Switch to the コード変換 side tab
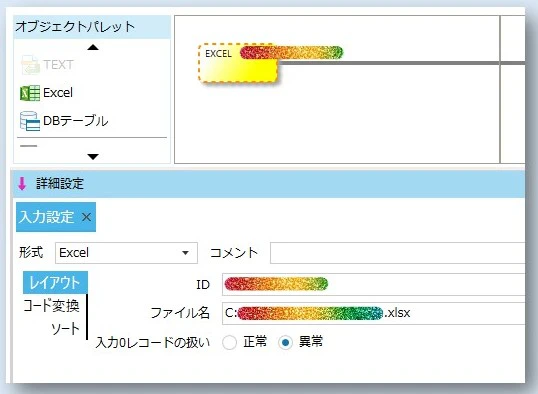Screen dimensions: 538x394 (51, 305)
